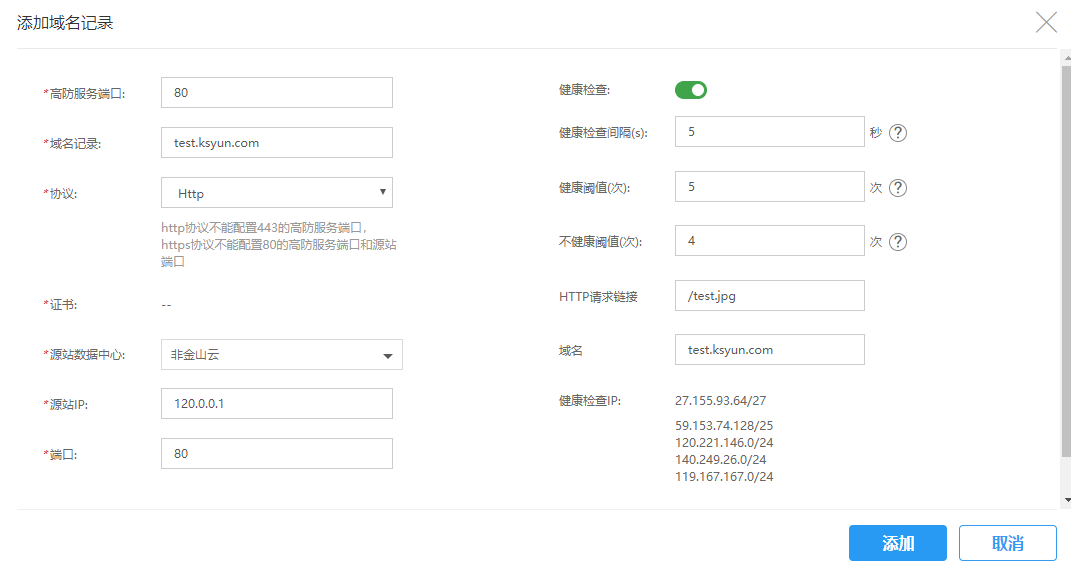This screenshot has width=1071, height=571.
Task: Click the 高防服务端口 input field
Action: point(276,93)
